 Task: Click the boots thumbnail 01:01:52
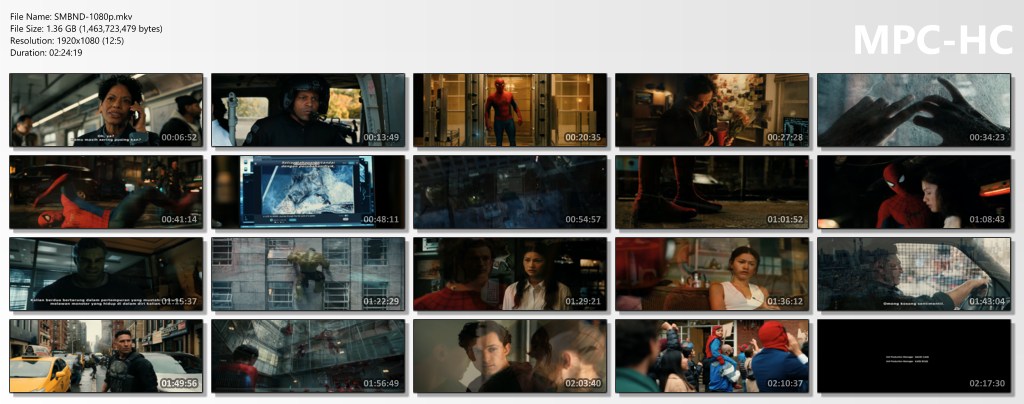[x=712, y=192]
